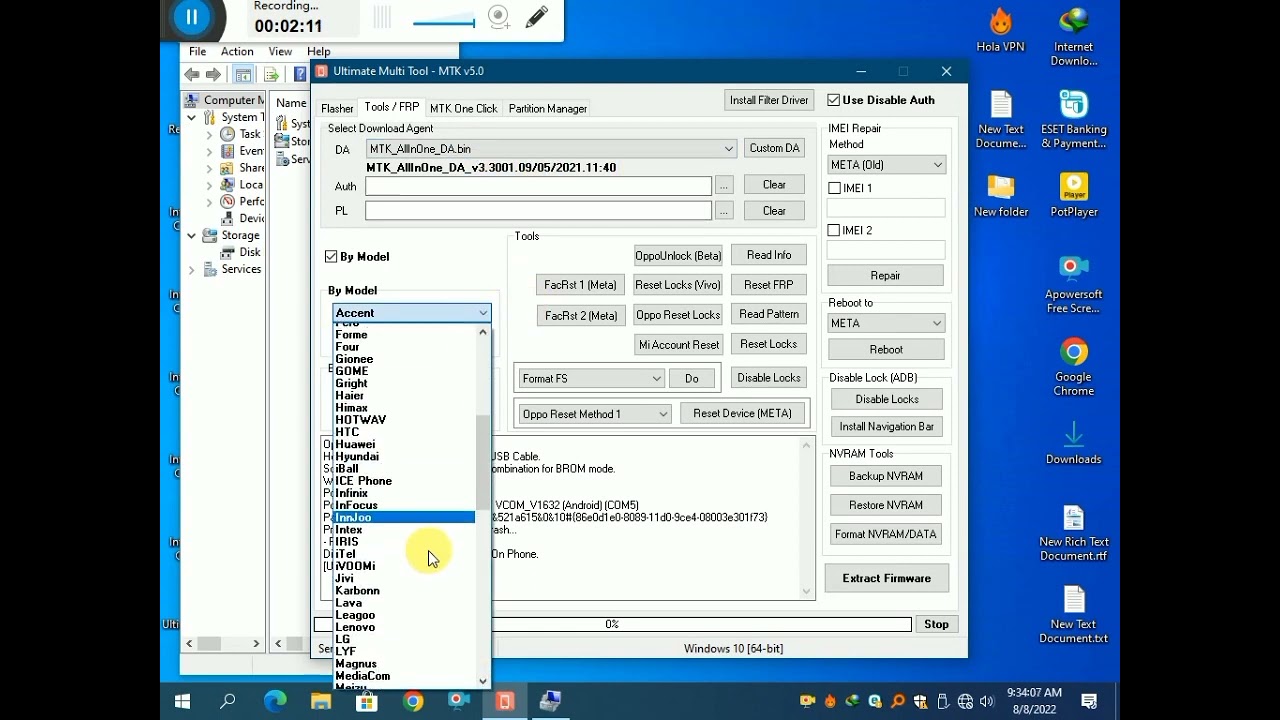Click the IMEI 1 input field
Screen dimensions: 1280x720
click(885, 208)
